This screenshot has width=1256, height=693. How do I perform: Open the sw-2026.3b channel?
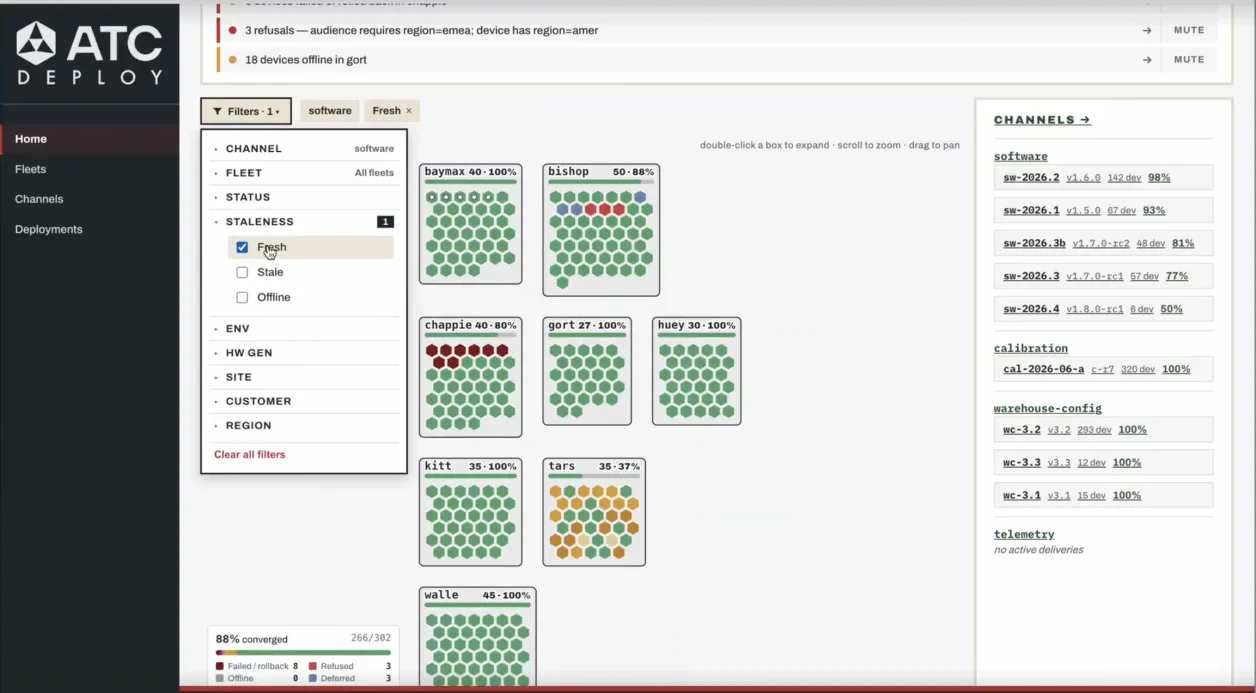tap(1034, 243)
